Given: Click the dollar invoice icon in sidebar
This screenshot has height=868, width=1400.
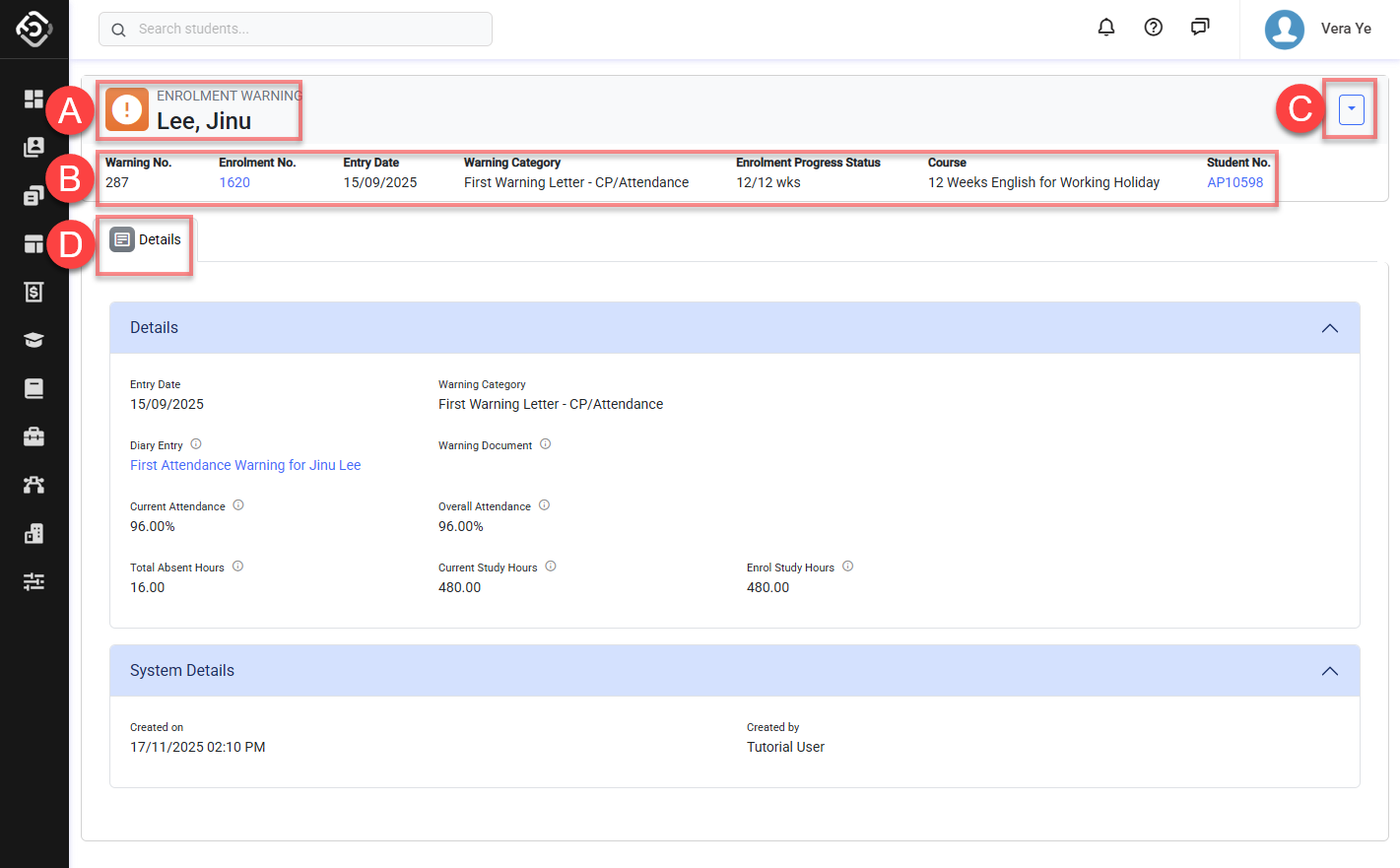Looking at the screenshot, I should (x=33, y=292).
